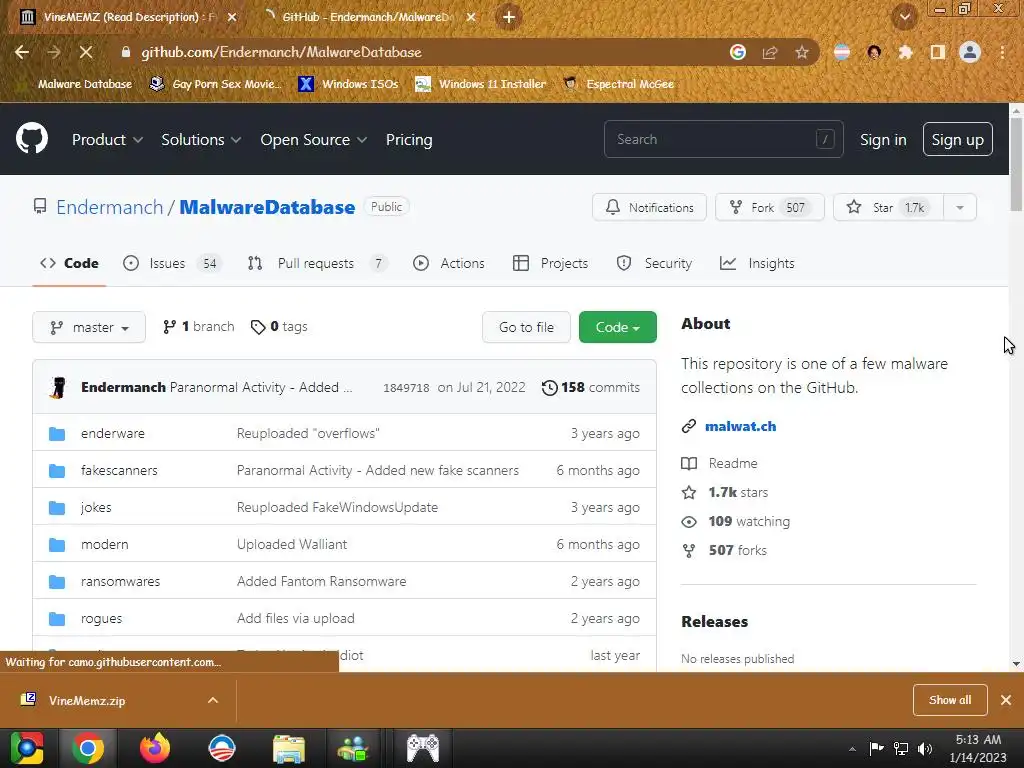1024x768 pixels.
Task: Click Sign in
Action: pyautogui.click(x=883, y=139)
